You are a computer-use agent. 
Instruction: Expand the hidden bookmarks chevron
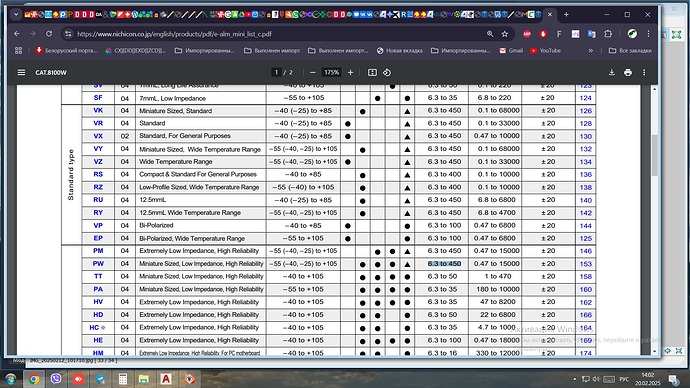pyautogui.click(x=591, y=51)
